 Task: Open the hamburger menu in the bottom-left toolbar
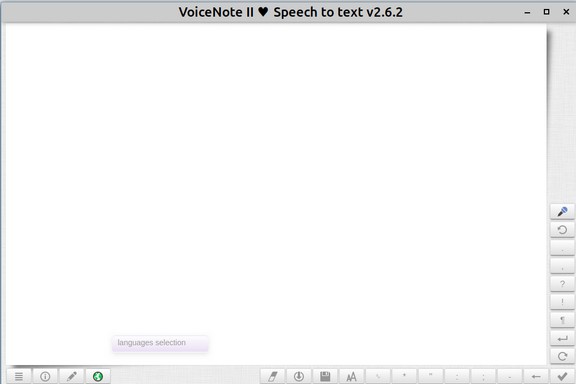pos(19,376)
